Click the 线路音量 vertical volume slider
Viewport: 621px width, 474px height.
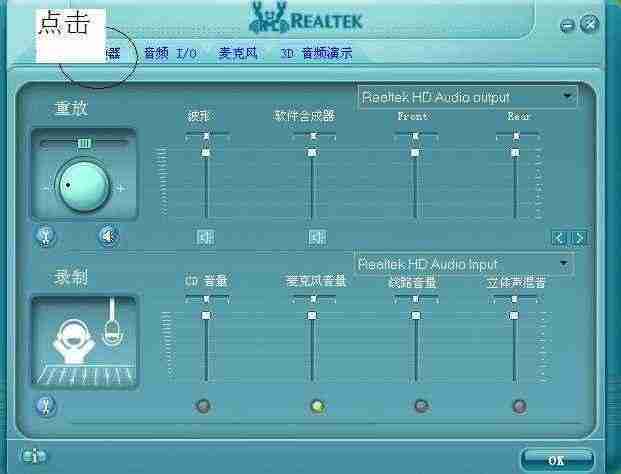click(415, 346)
